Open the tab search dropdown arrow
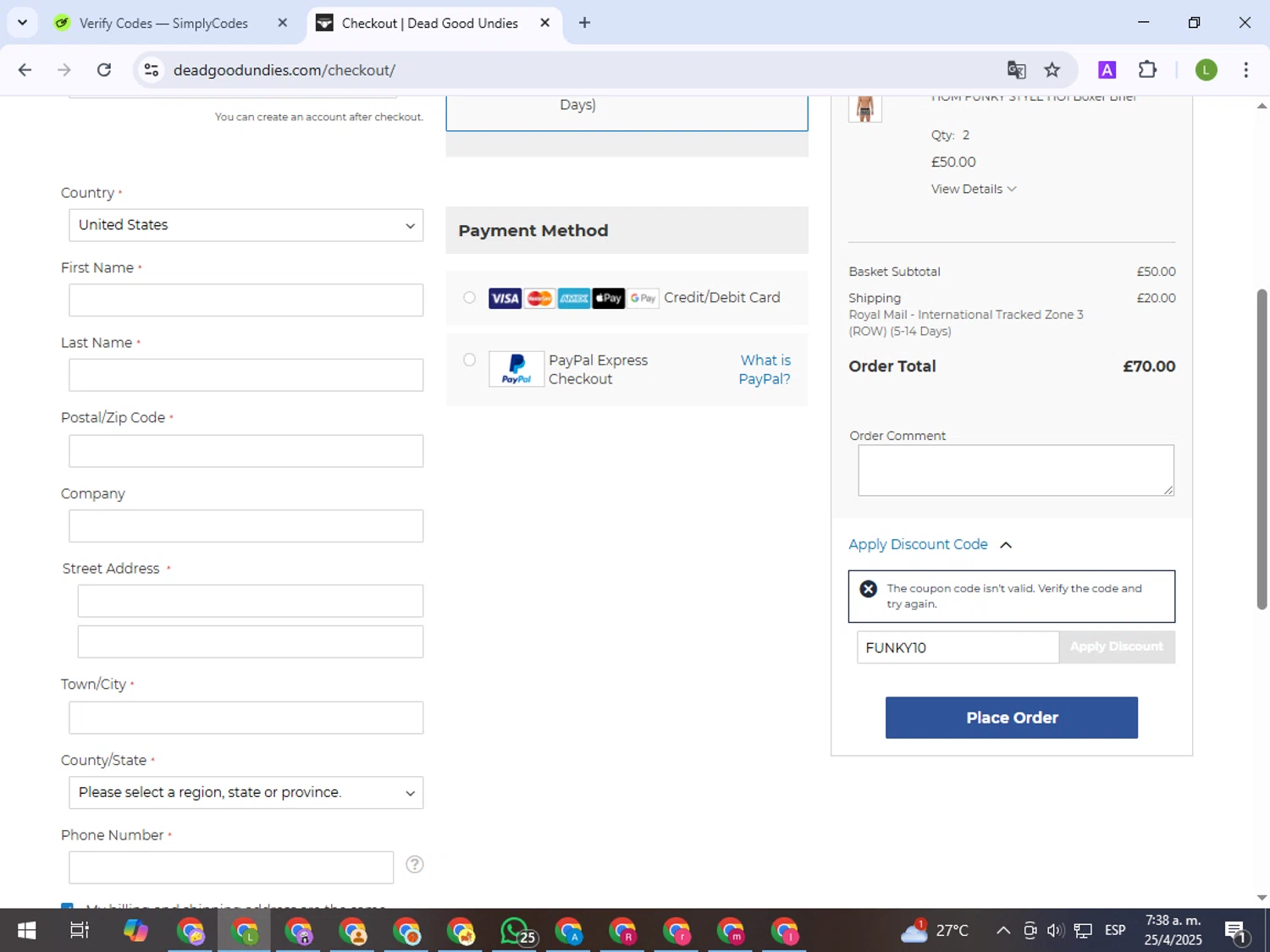Image resolution: width=1270 pixels, height=952 pixels. point(22,23)
